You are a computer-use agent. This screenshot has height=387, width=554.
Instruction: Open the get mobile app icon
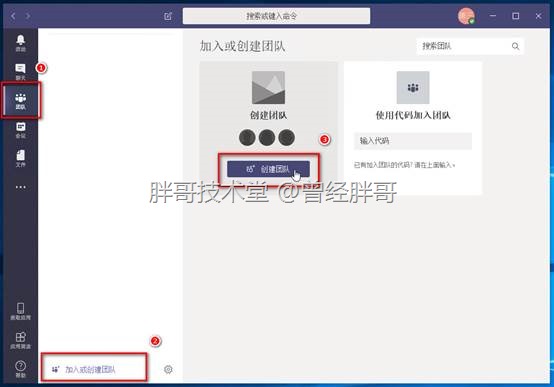(20, 311)
